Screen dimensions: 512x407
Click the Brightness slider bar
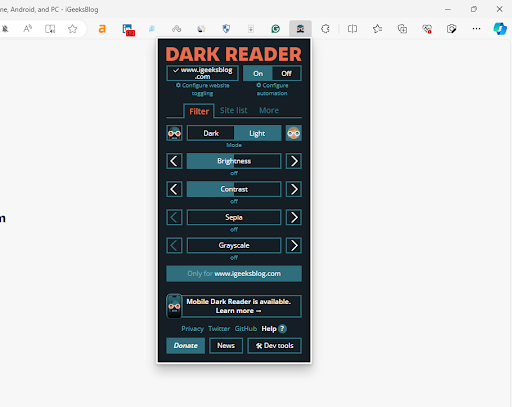click(234, 161)
